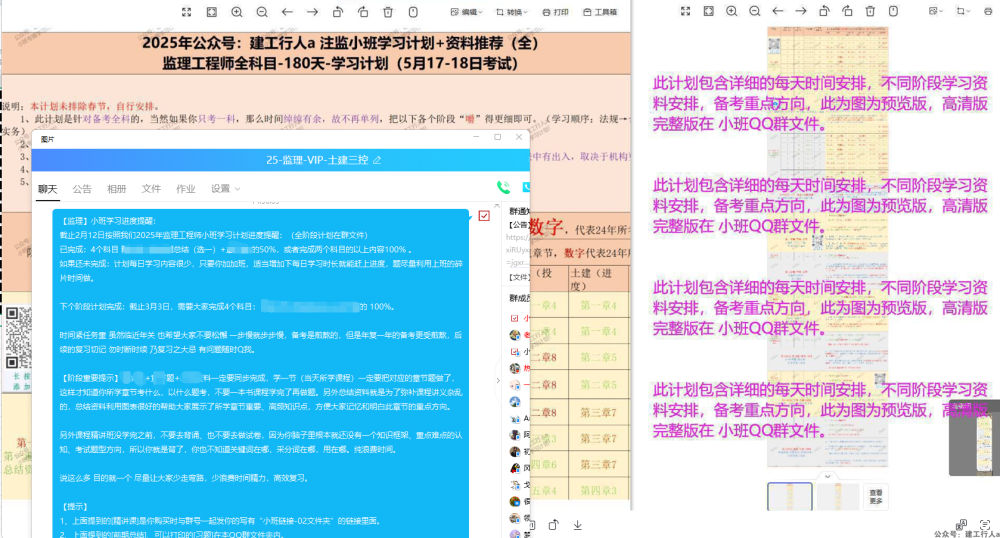
Task: Rotate image clockwise in left viewer
Action: coord(363,12)
